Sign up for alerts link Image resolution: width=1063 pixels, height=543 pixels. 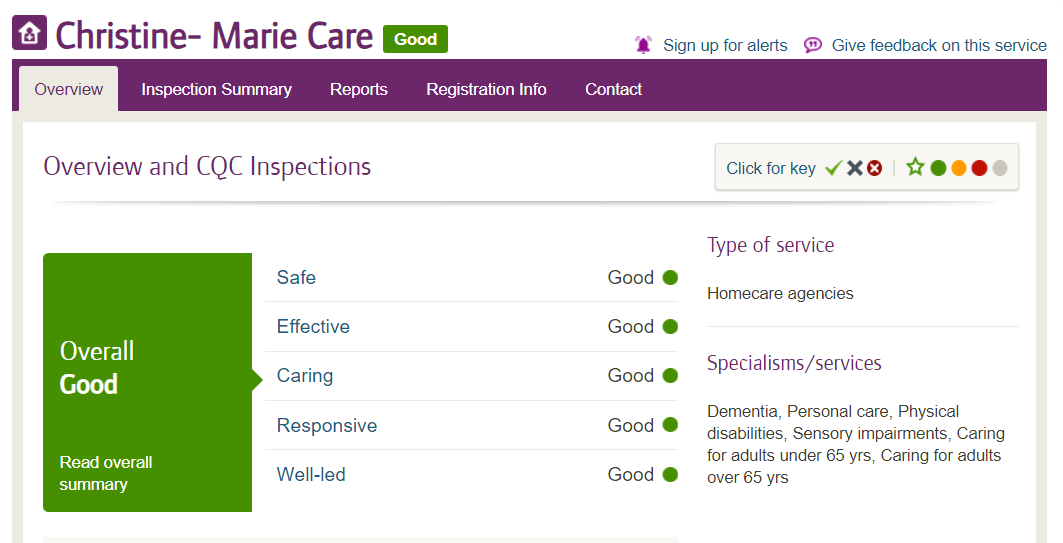pos(725,45)
